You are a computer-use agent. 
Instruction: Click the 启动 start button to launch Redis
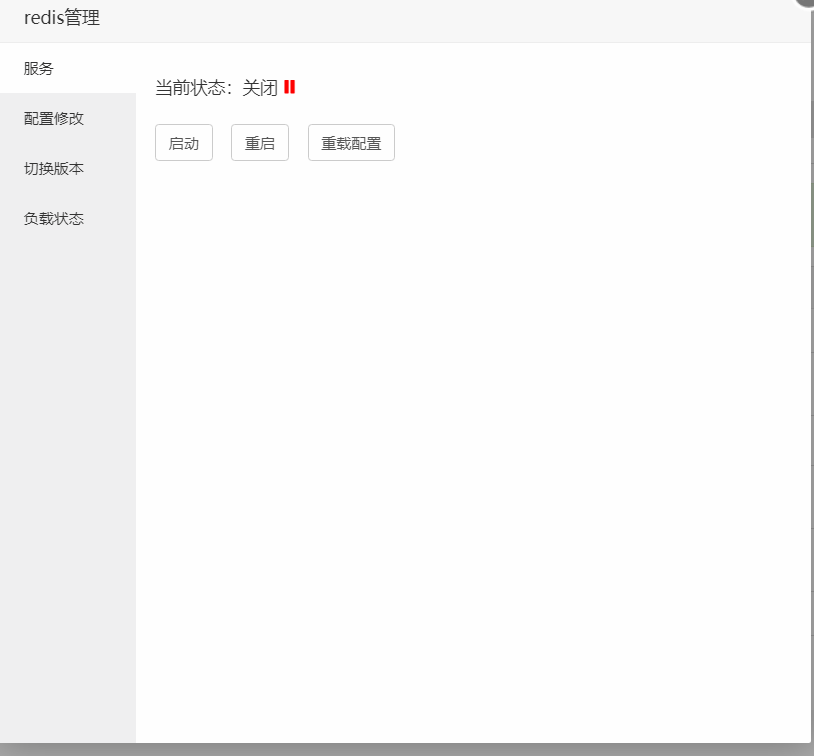(183, 142)
